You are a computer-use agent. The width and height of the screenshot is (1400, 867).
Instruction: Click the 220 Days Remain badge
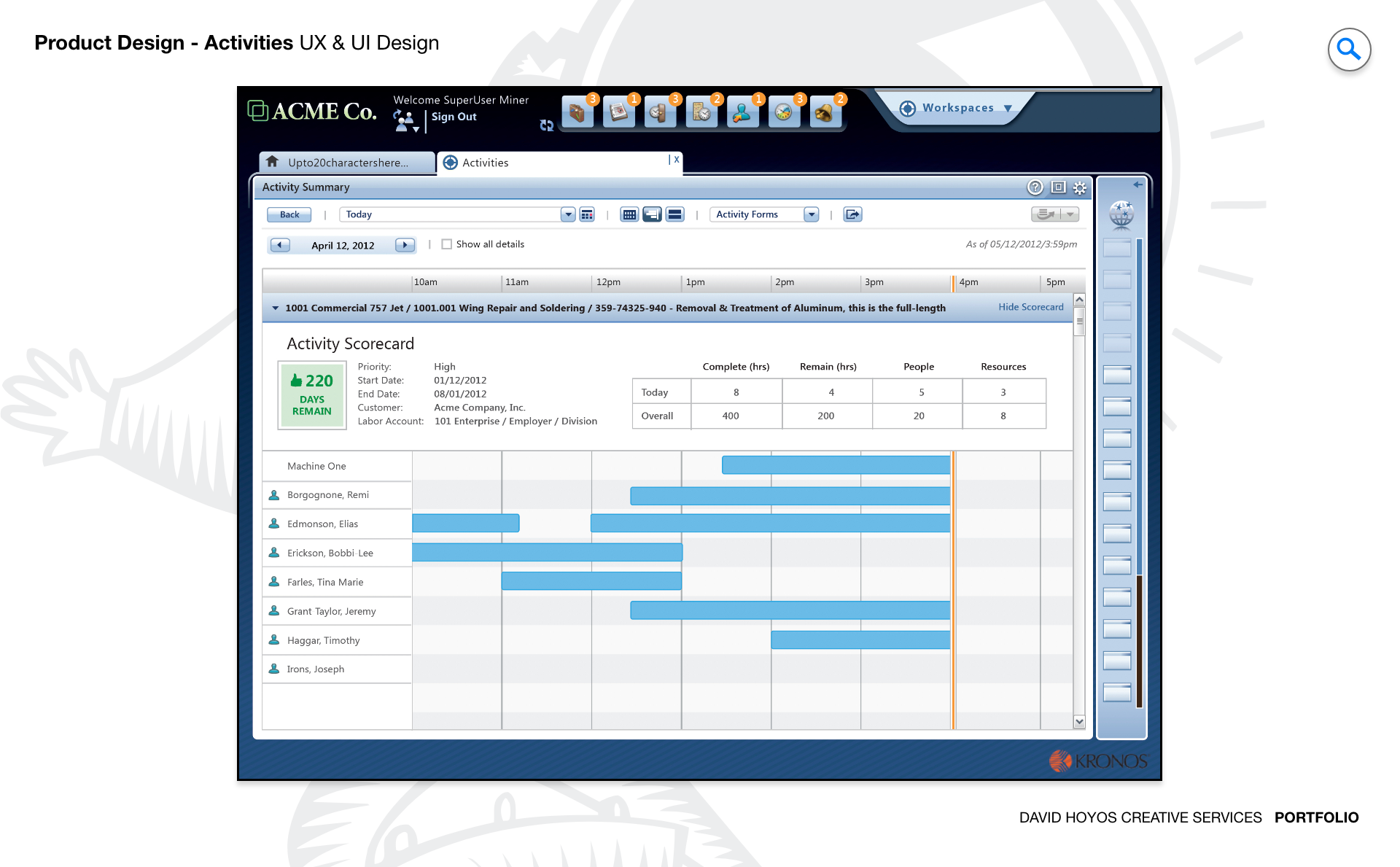312,395
